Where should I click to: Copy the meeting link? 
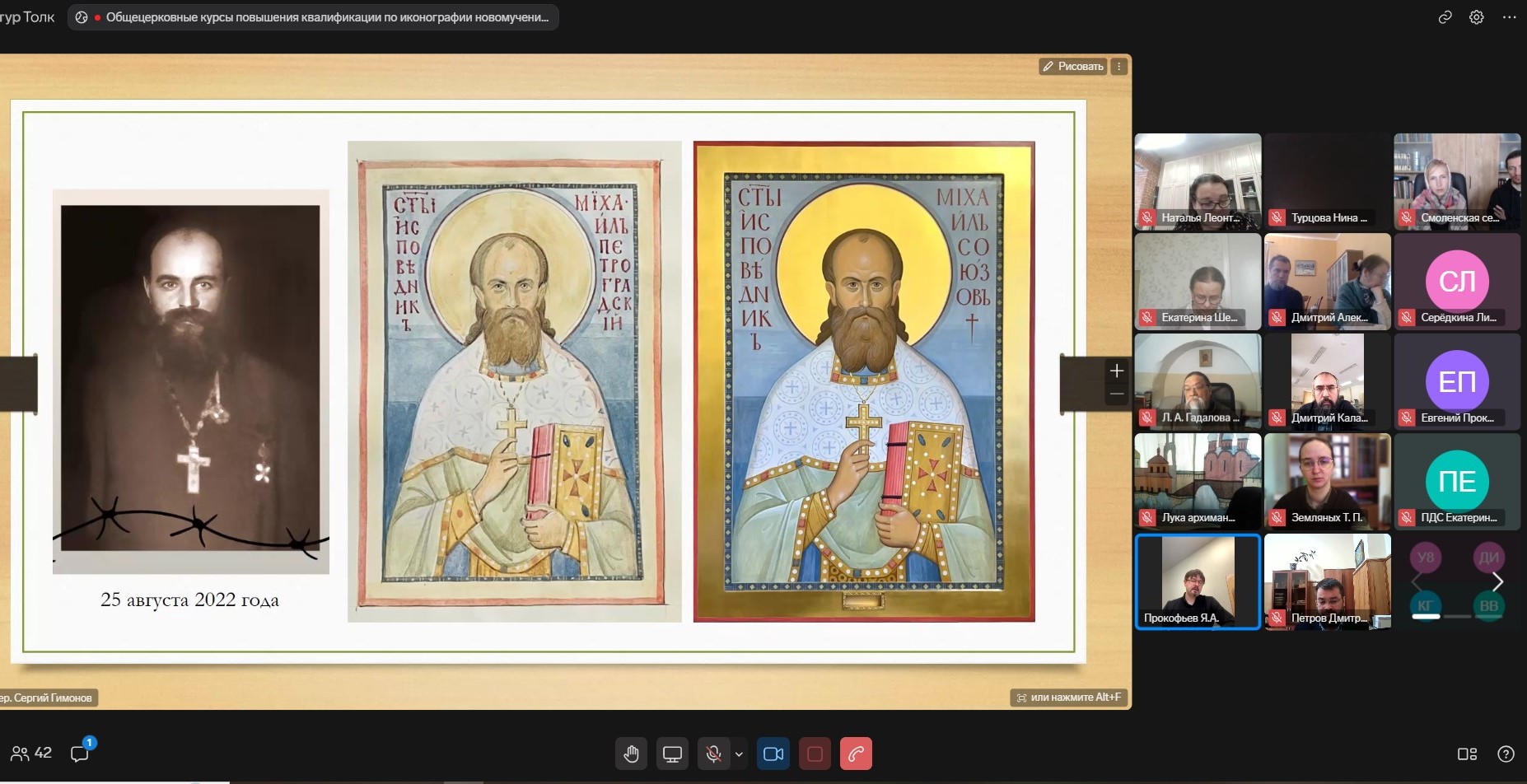1445,17
